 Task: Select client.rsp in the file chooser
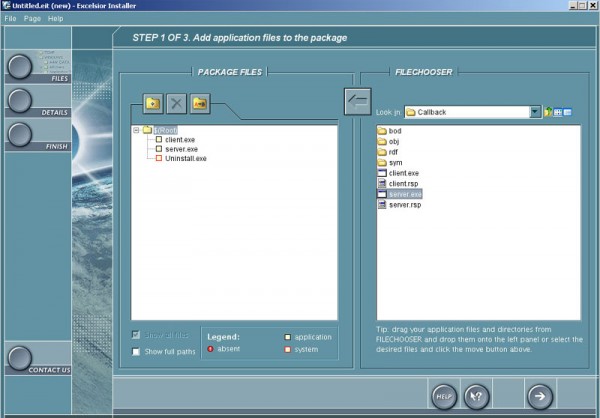pos(398,184)
